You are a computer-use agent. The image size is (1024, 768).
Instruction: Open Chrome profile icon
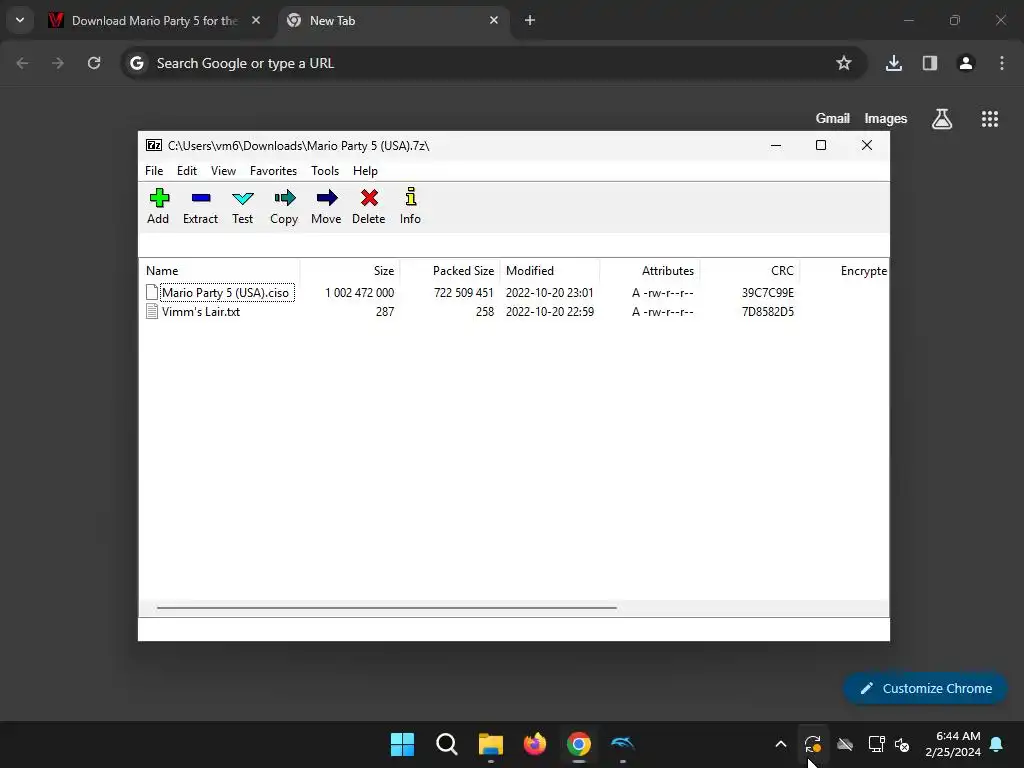pyautogui.click(x=966, y=63)
